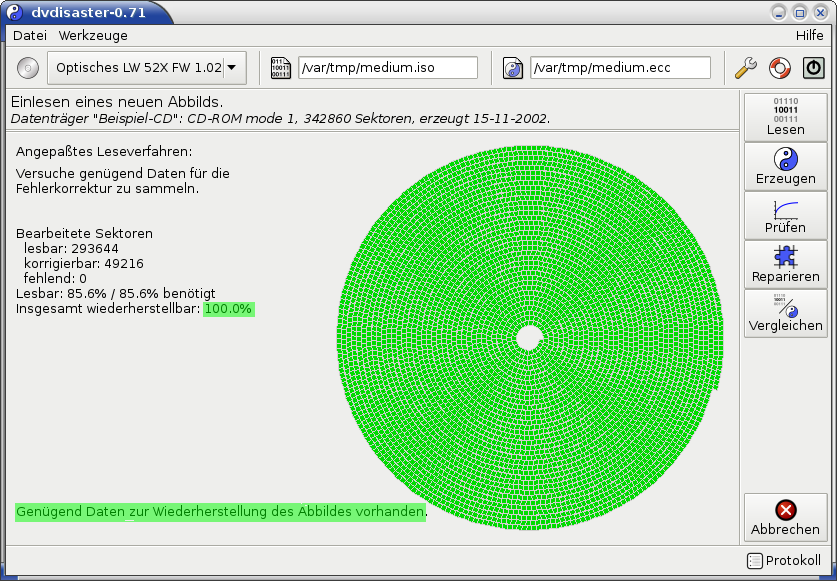Open the Hilfe menu

pyautogui.click(x=809, y=36)
